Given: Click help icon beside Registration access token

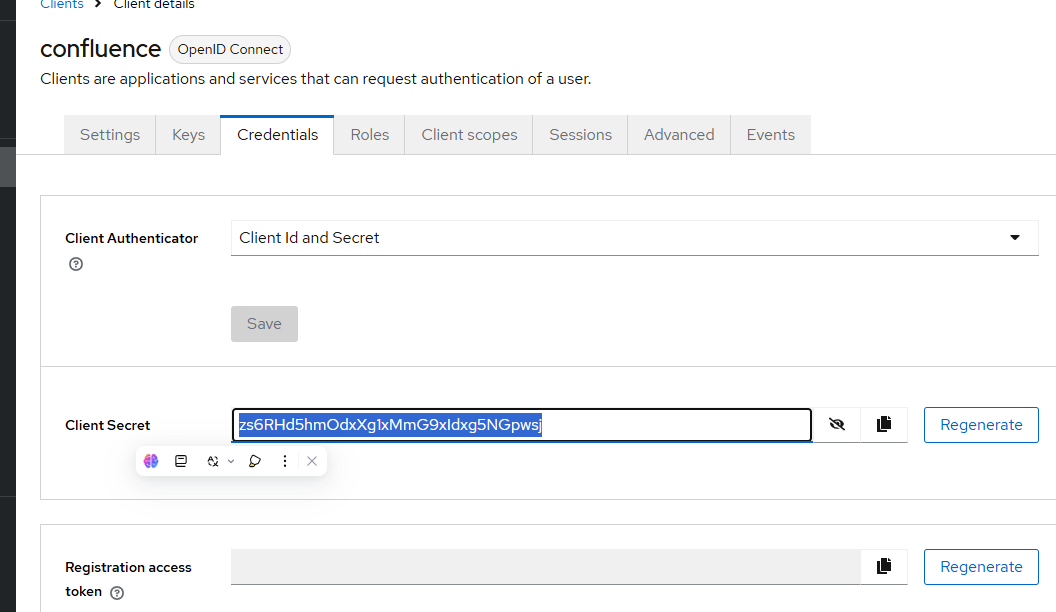Looking at the screenshot, I should pyautogui.click(x=117, y=592).
